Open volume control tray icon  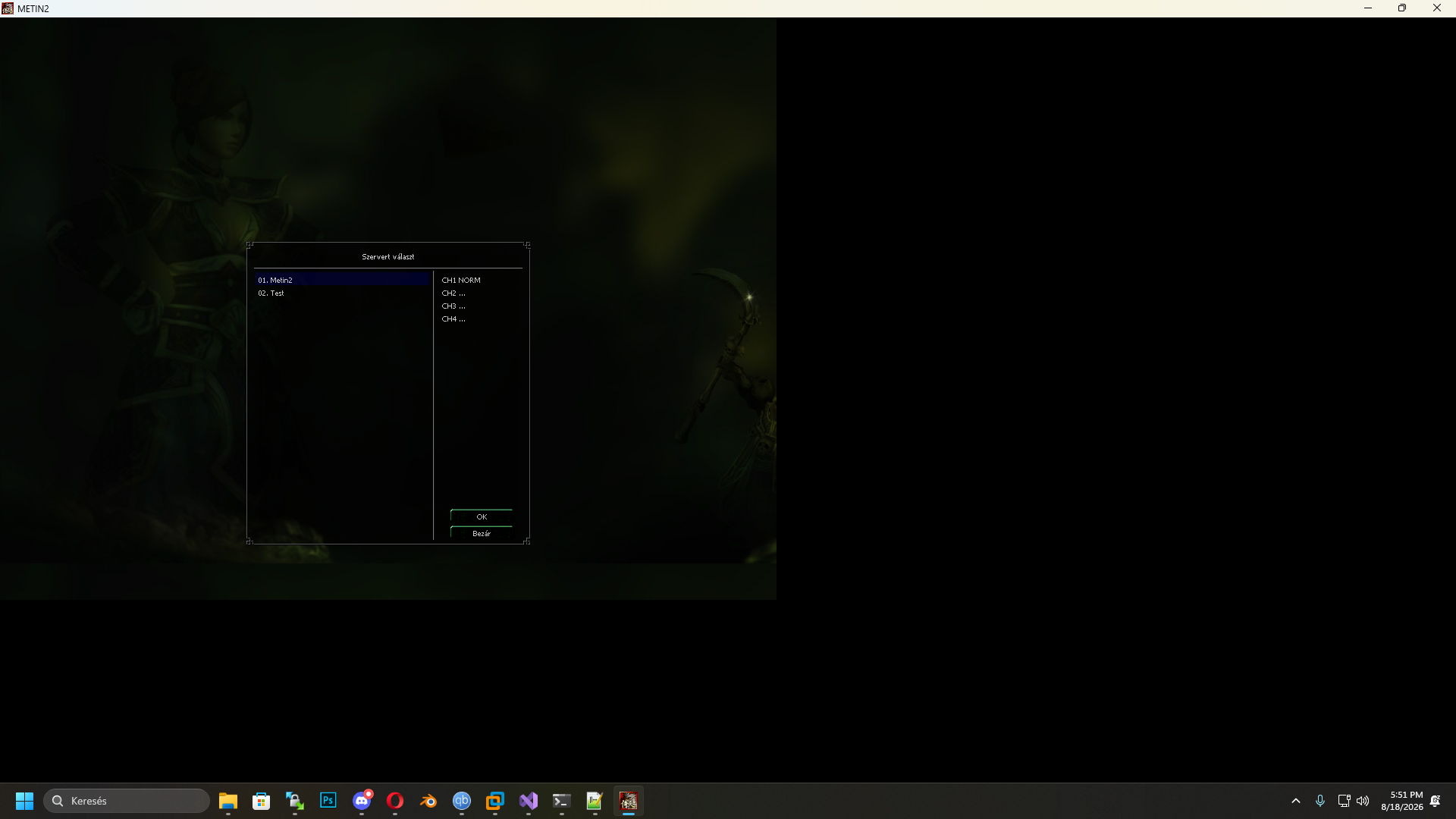point(1363,801)
